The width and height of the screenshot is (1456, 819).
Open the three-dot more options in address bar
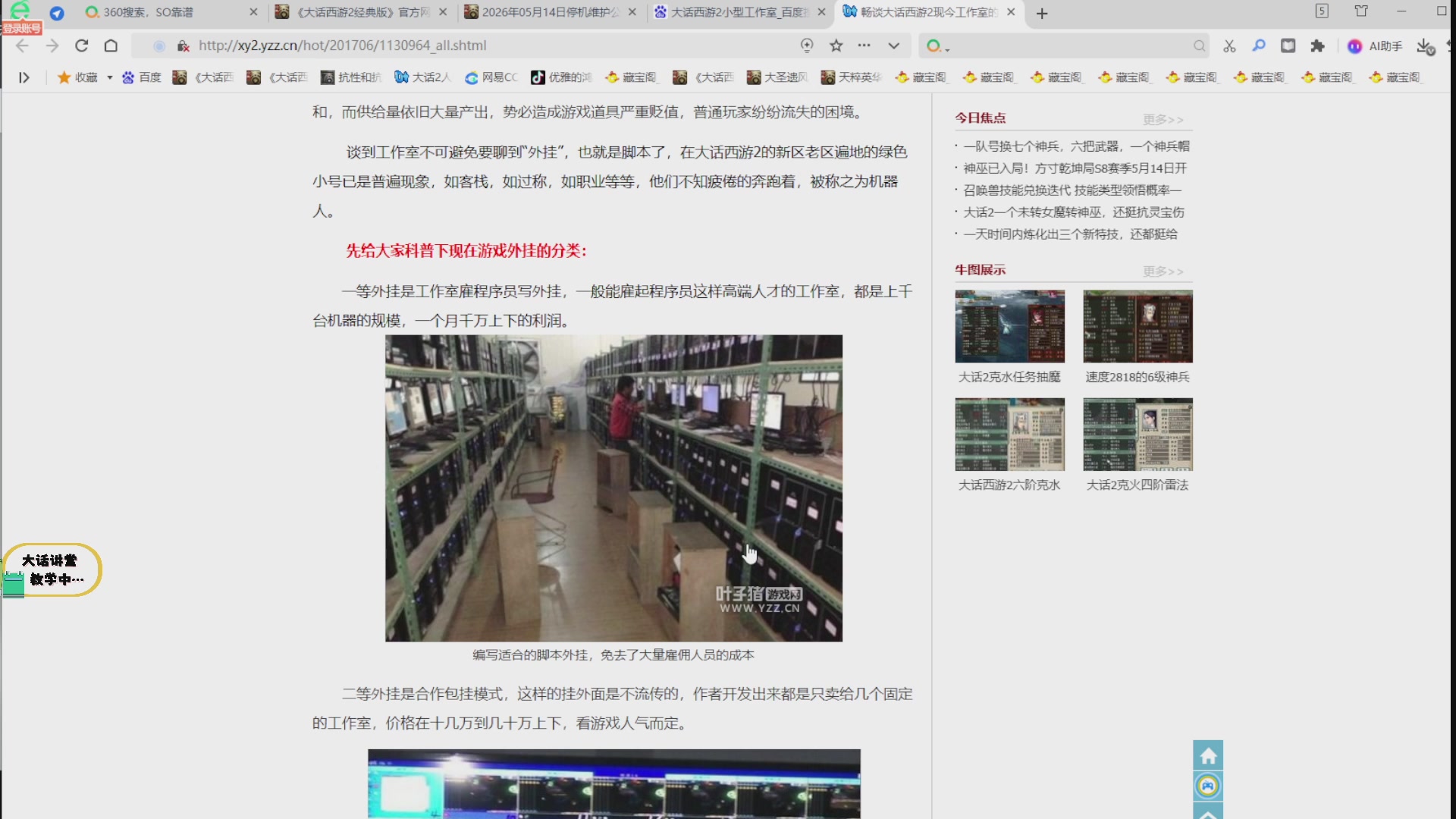(864, 45)
